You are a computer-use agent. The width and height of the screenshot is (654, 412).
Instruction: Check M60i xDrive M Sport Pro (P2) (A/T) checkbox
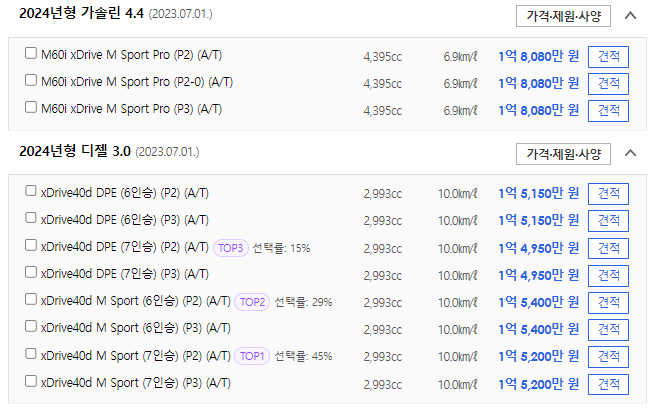point(31,53)
